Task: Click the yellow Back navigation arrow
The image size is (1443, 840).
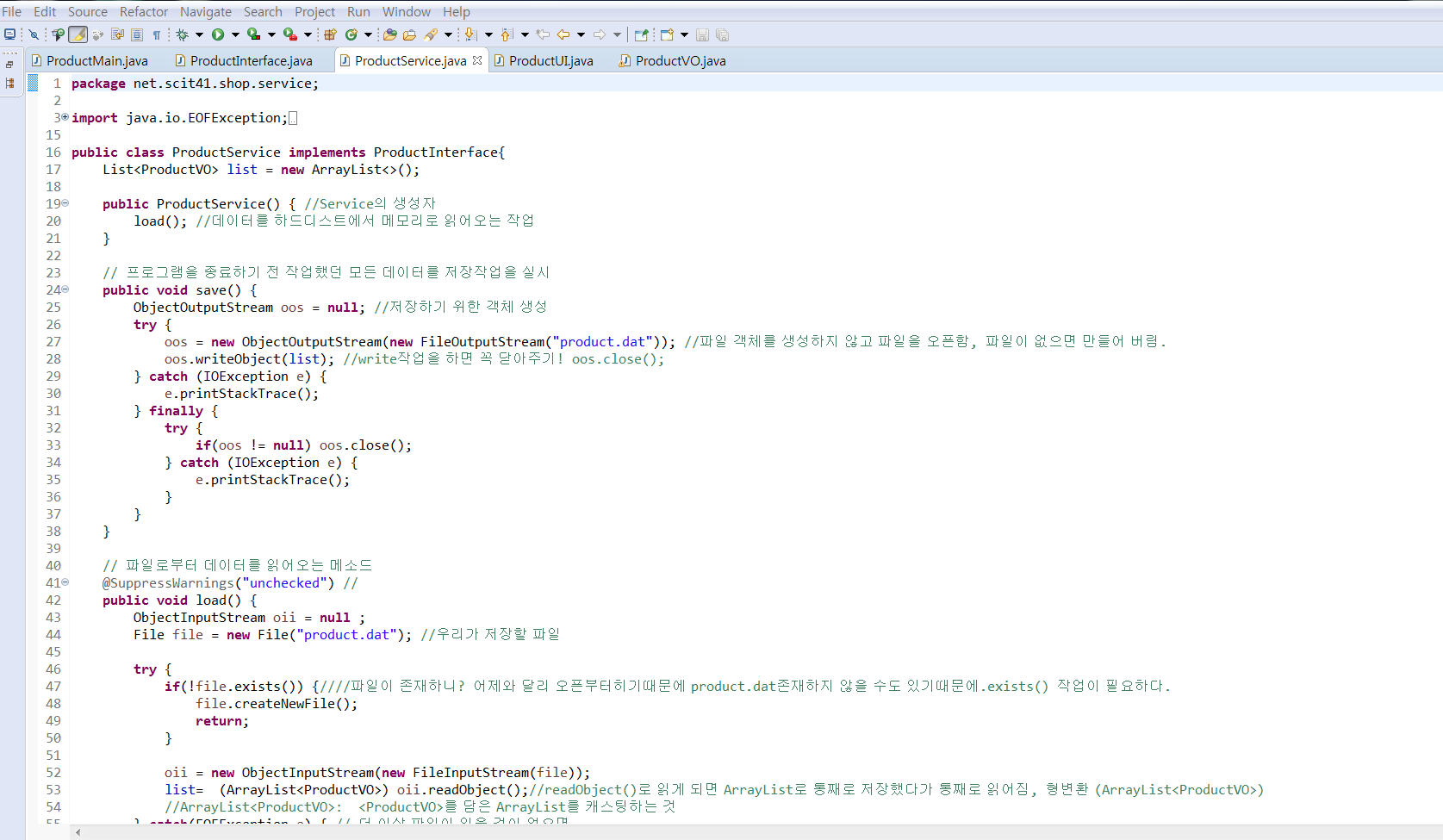Action: coord(563,34)
